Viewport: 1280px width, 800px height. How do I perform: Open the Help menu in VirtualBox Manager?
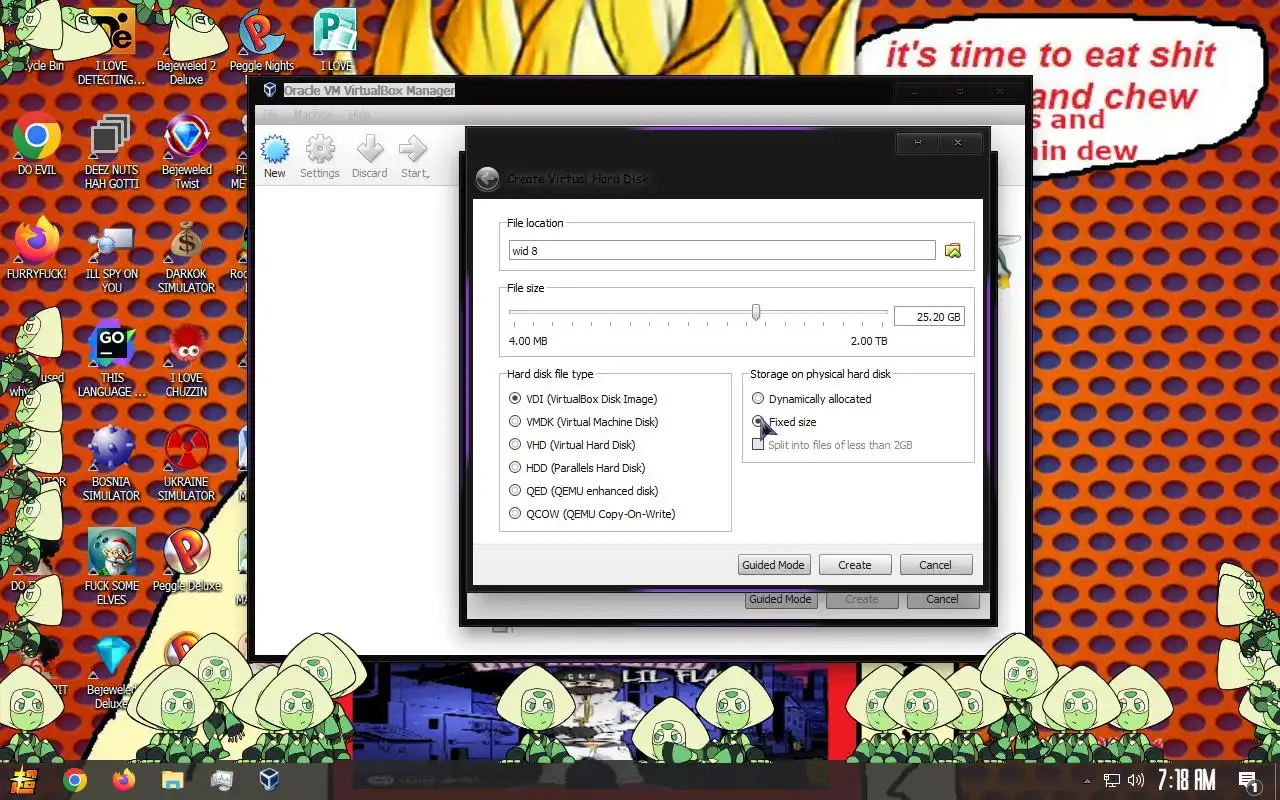point(359,115)
